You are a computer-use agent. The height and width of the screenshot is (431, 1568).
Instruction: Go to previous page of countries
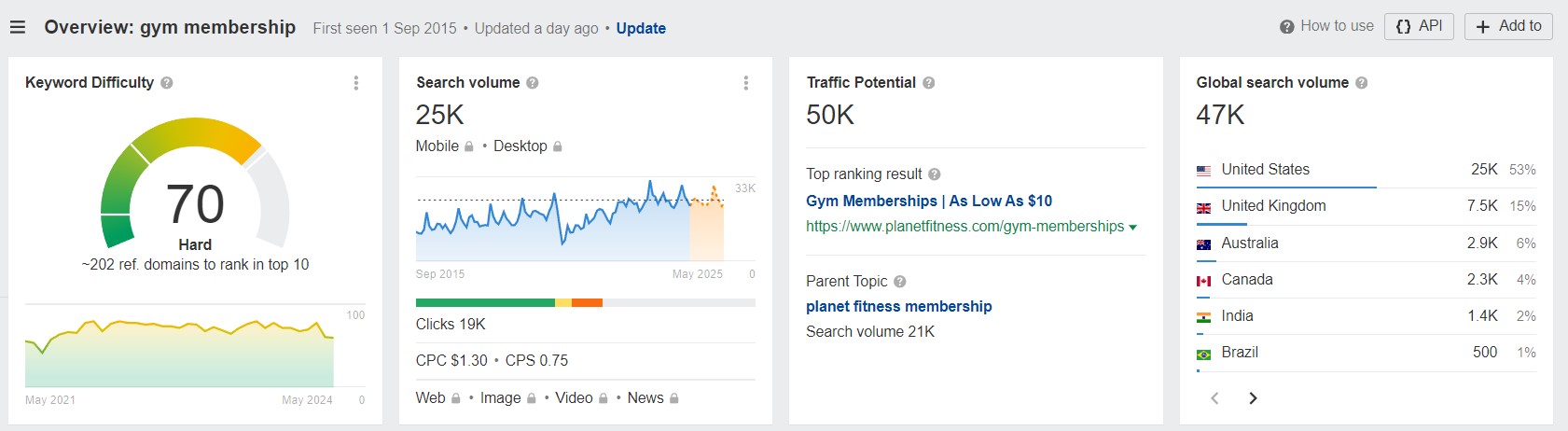(1214, 398)
